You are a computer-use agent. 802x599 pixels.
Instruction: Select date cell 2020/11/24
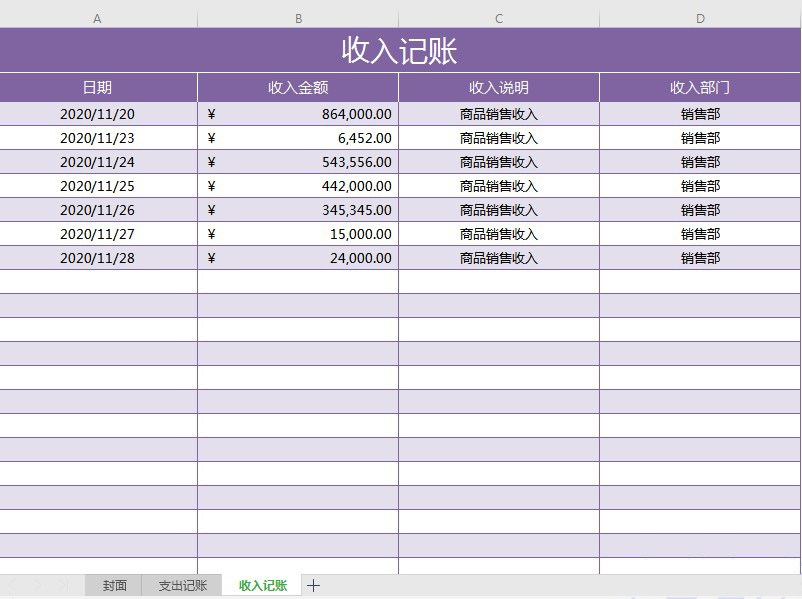98,162
